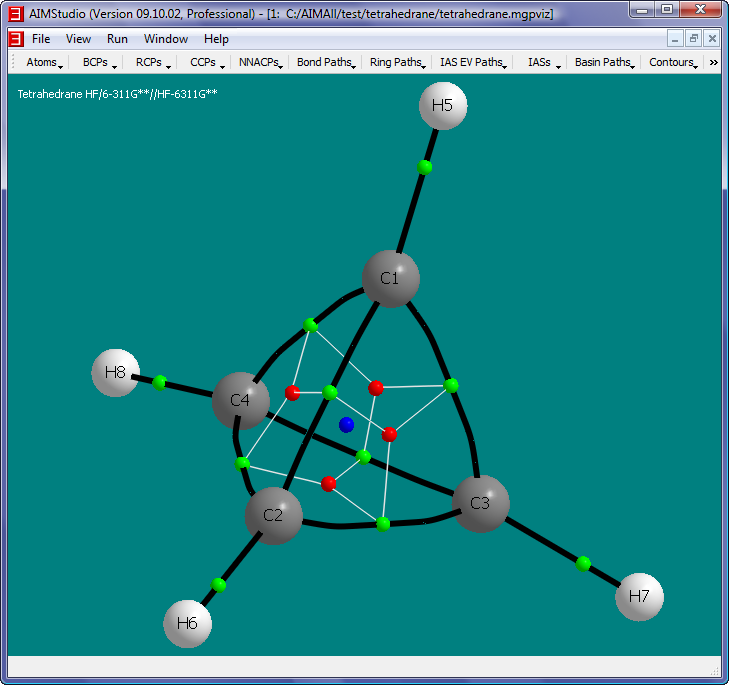Expand toolbar overflow chevron
This screenshot has height=685, width=729.
[x=714, y=62]
